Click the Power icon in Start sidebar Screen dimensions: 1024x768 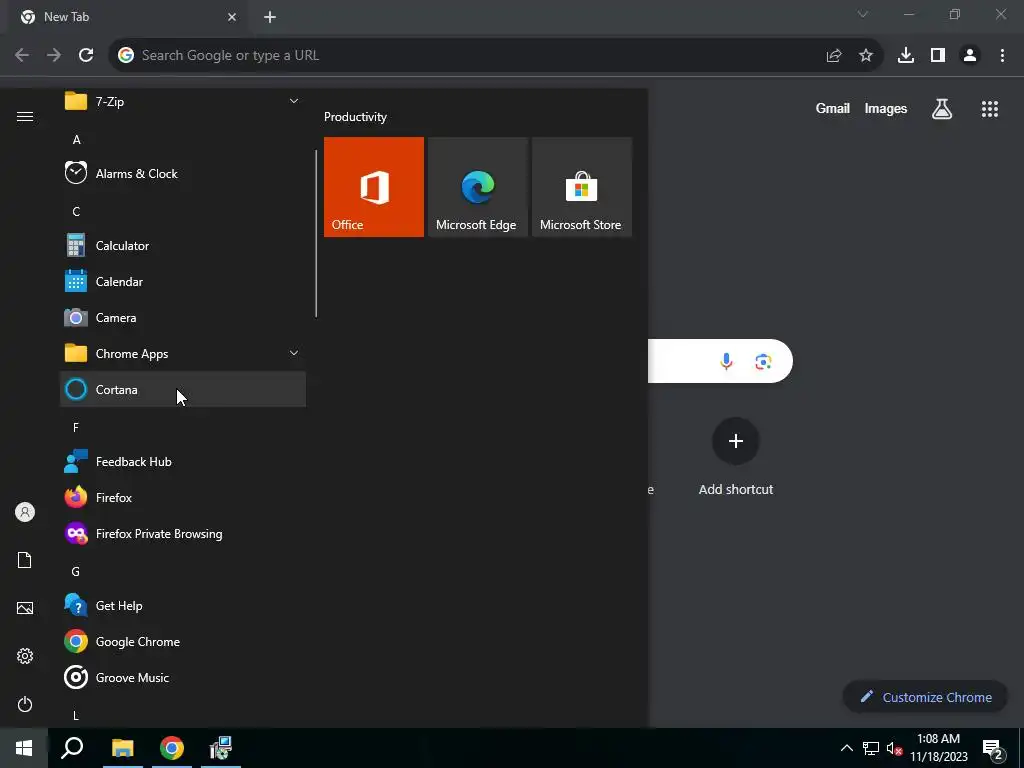[x=25, y=704]
